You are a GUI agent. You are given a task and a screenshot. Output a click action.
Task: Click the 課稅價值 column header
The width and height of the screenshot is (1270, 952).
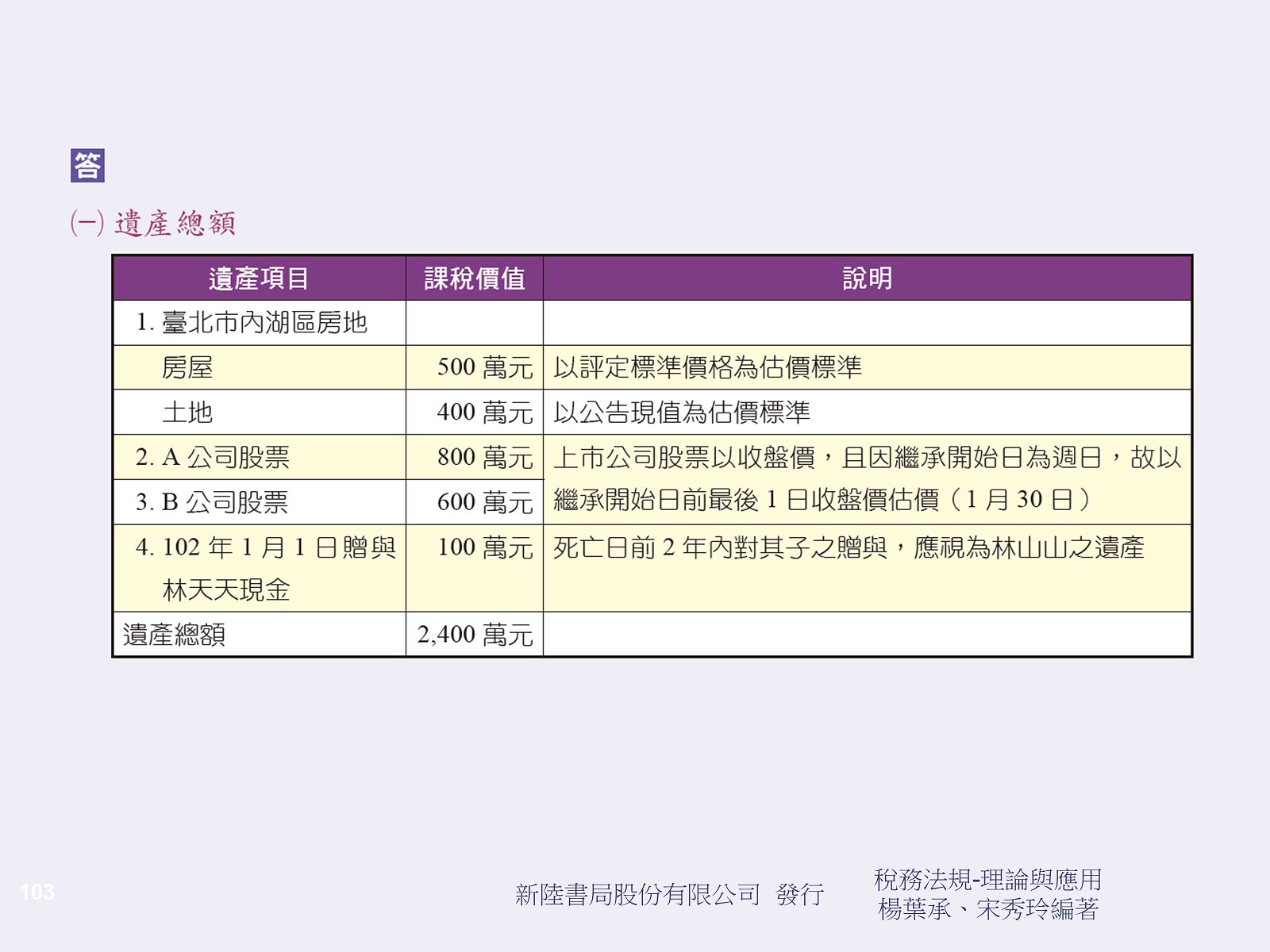(x=475, y=278)
